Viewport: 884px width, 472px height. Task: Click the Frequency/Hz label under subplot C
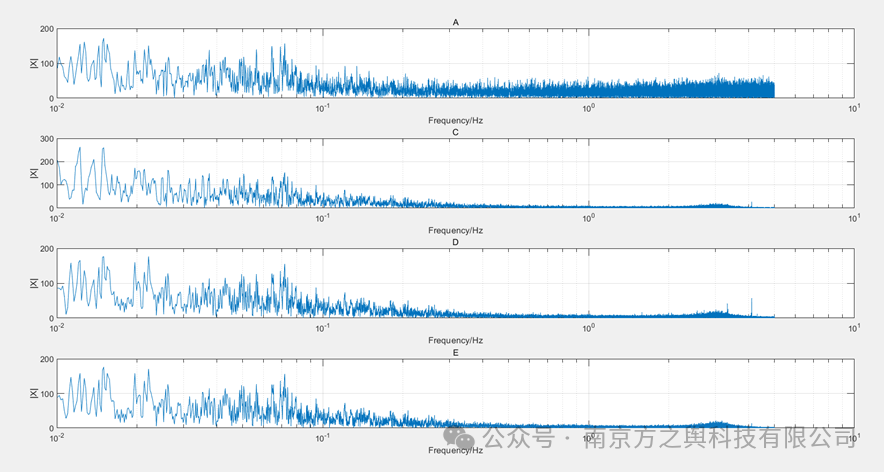click(455, 230)
